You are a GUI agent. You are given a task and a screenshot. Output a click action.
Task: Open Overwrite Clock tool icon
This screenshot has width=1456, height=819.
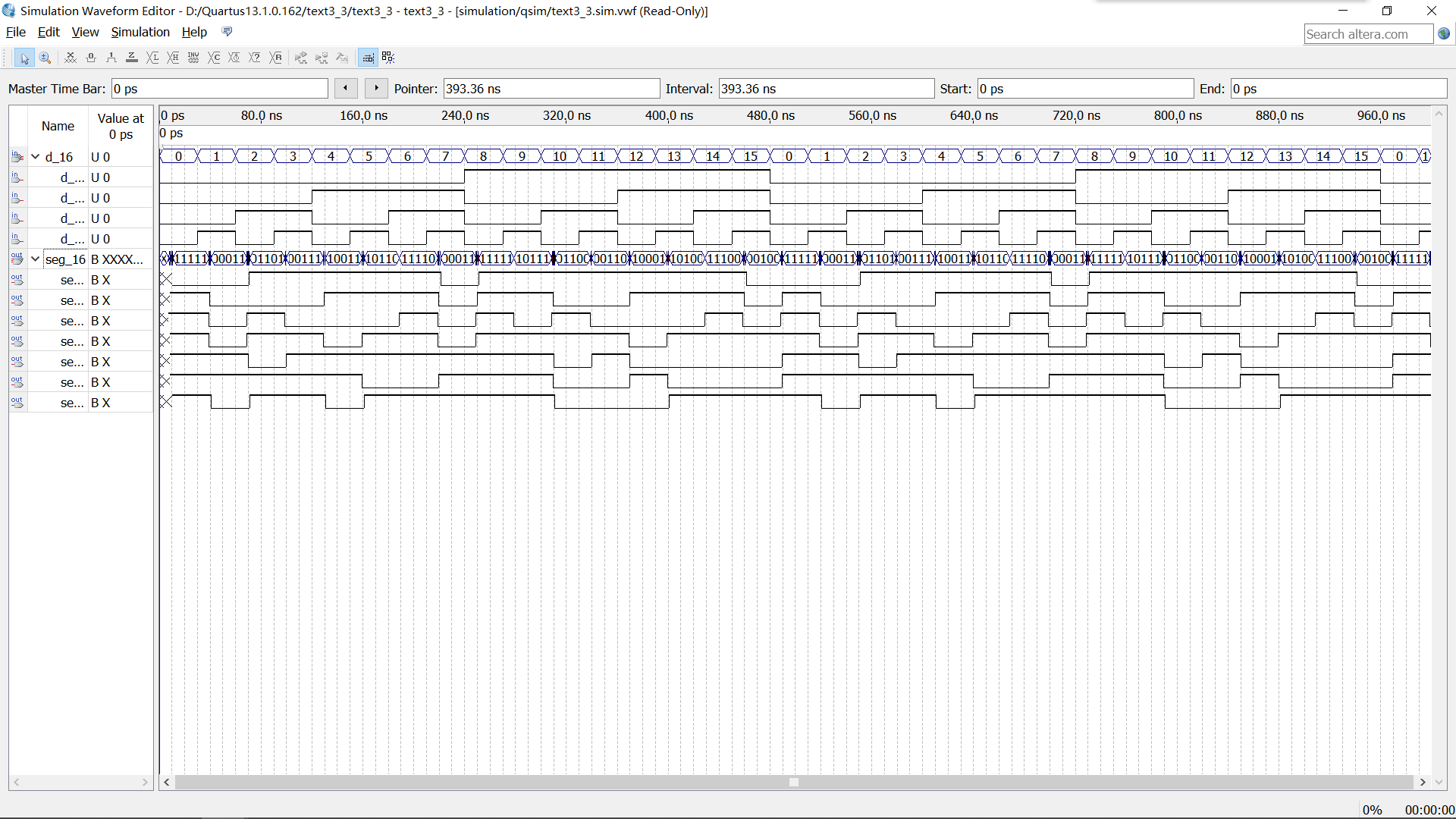(234, 58)
